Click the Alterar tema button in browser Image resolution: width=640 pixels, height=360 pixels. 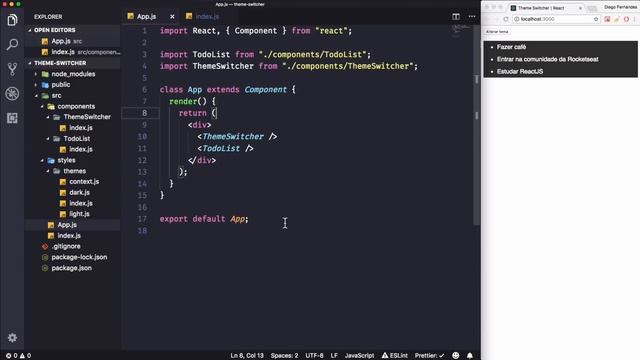(497, 32)
